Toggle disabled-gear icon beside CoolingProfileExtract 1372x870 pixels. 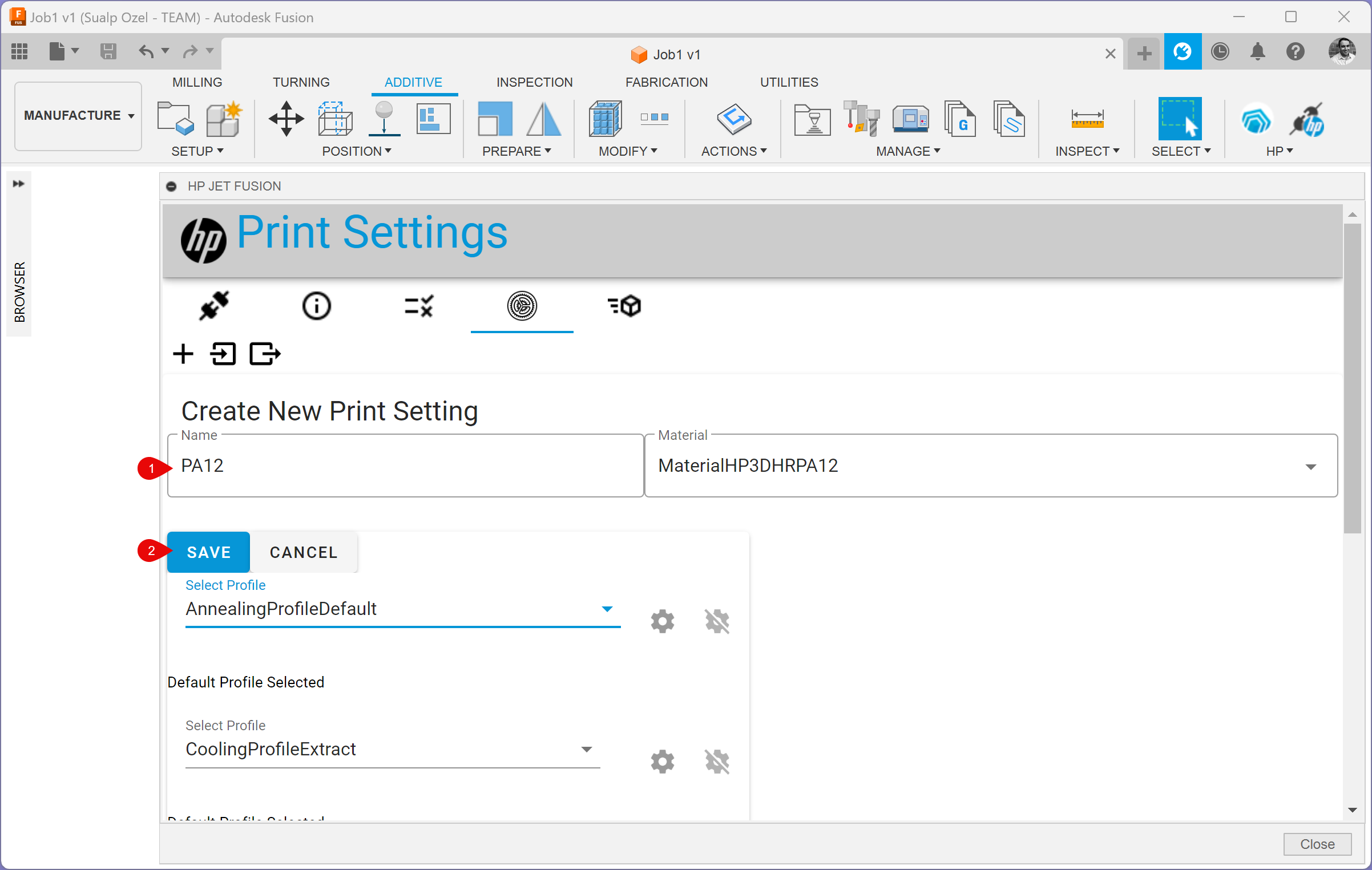[717, 761]
